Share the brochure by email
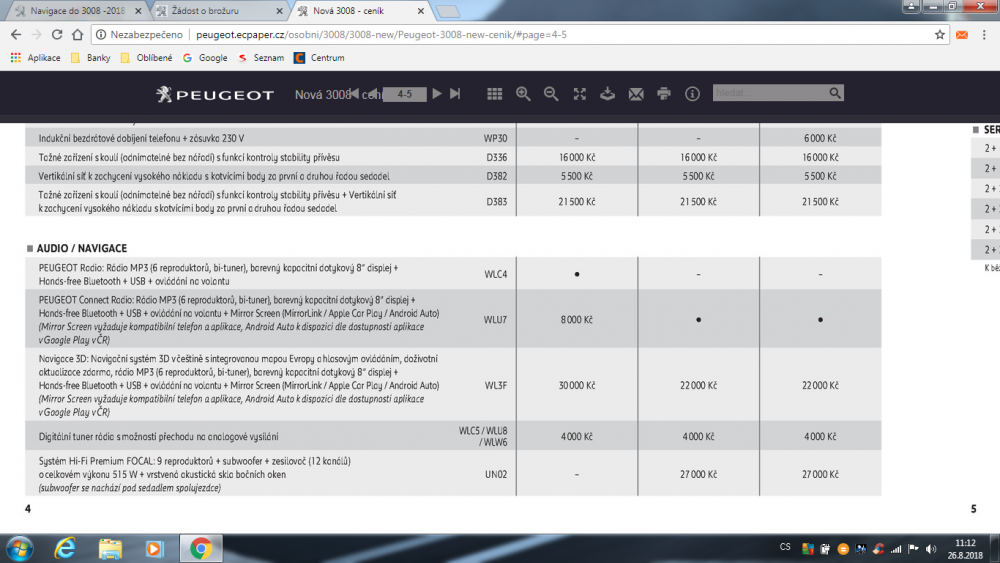1000x563 pixels. [636, 94]
